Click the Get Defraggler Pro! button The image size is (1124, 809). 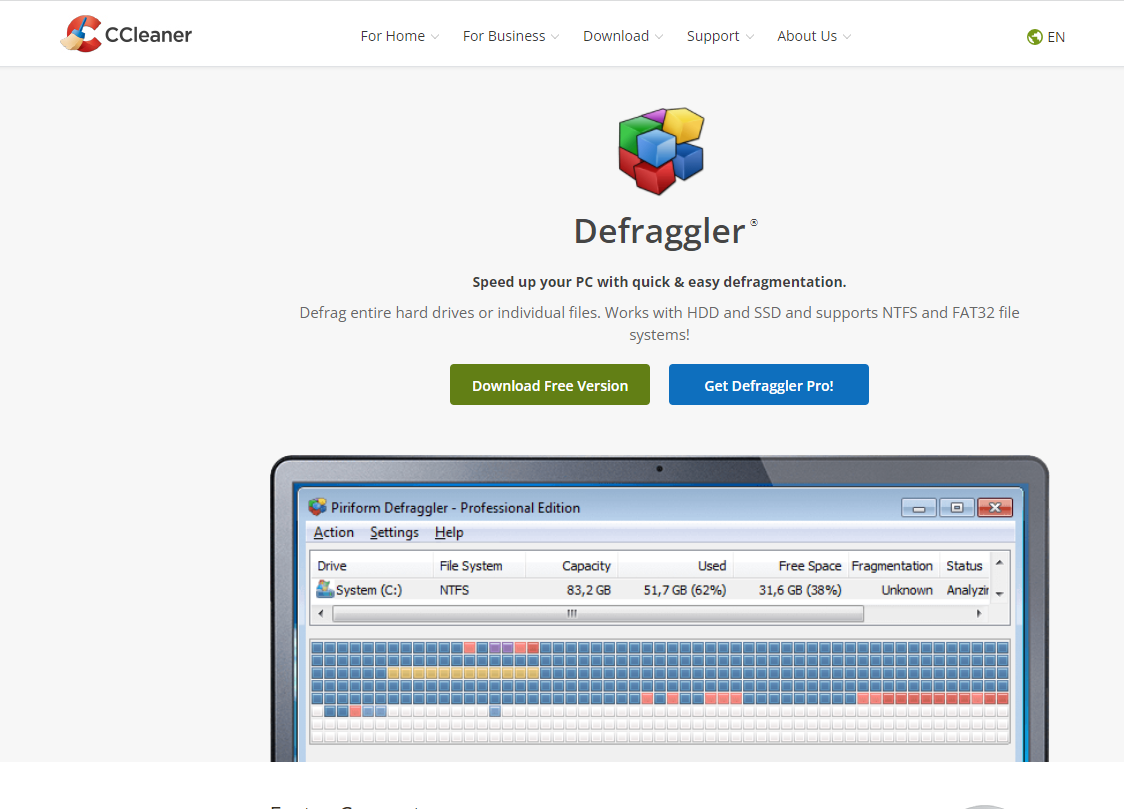(x=768, y=385)
